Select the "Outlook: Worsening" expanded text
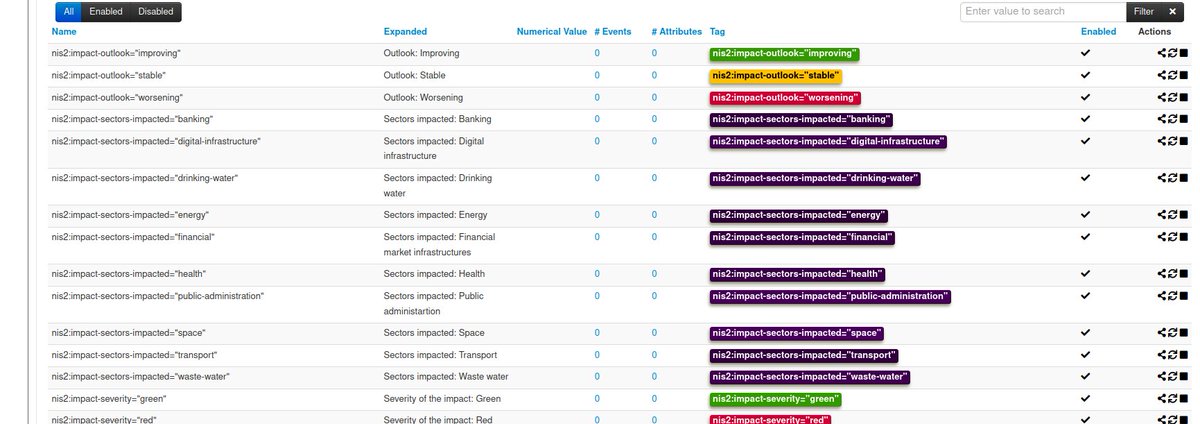 click(424, 98)
